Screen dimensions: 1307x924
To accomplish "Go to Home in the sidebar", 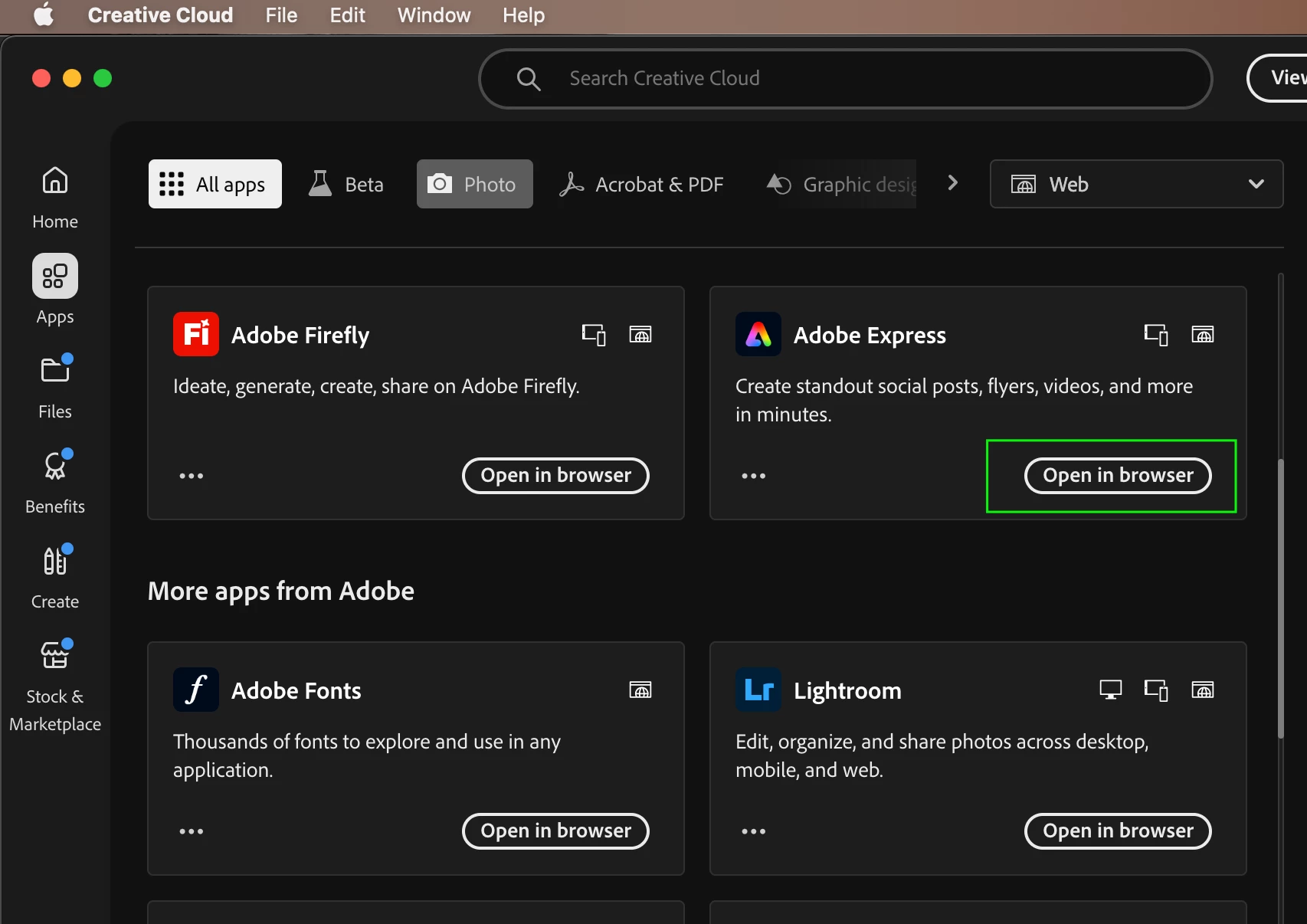I will (55, 198).
